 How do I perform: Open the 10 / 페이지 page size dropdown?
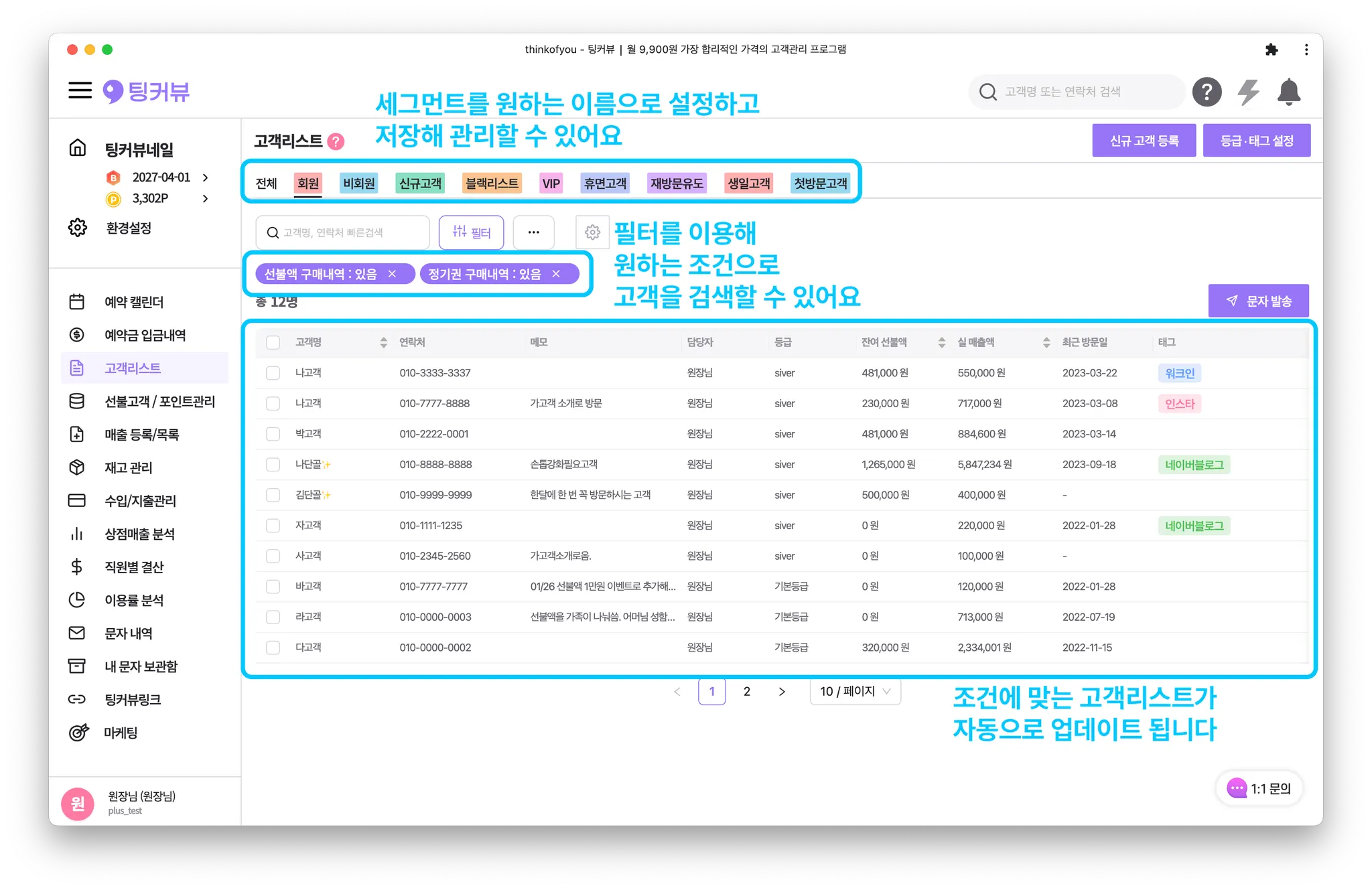point(855,692)
